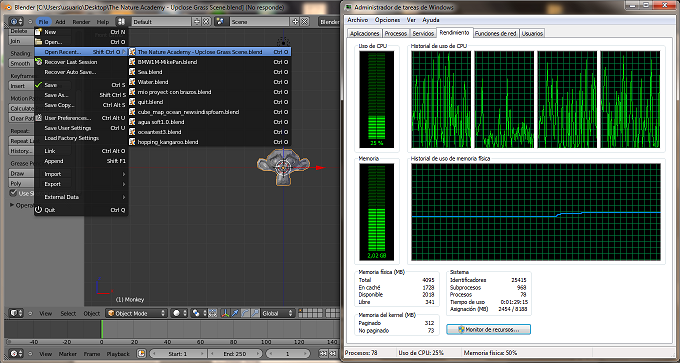Switch to Funciones de red tab
Viewport: 680px width, 363px height.
(495, 33)
